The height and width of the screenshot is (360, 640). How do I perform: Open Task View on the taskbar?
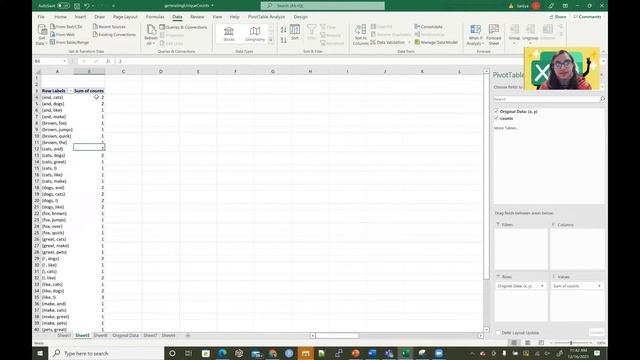coord(188,353)
